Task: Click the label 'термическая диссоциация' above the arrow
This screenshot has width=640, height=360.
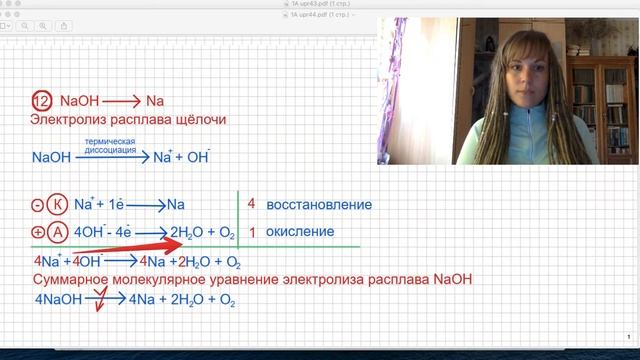Action: 110,146
